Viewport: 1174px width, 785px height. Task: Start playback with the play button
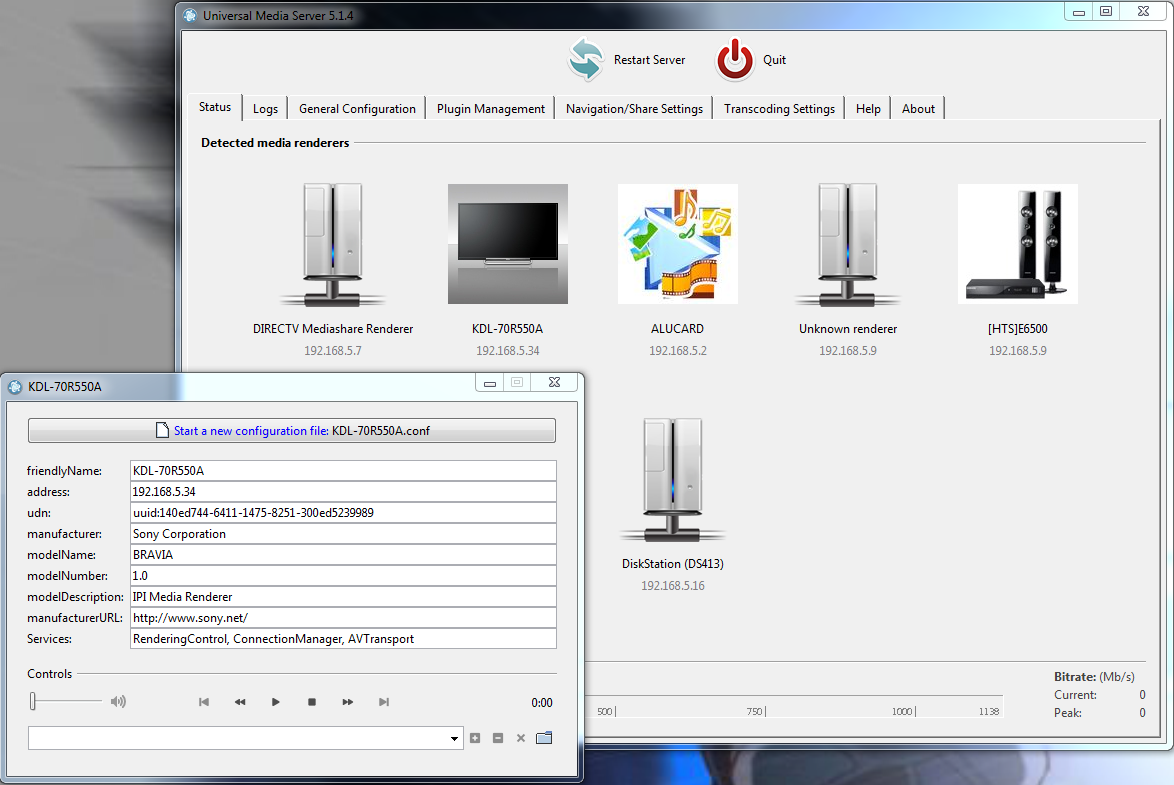click(276, 702)
